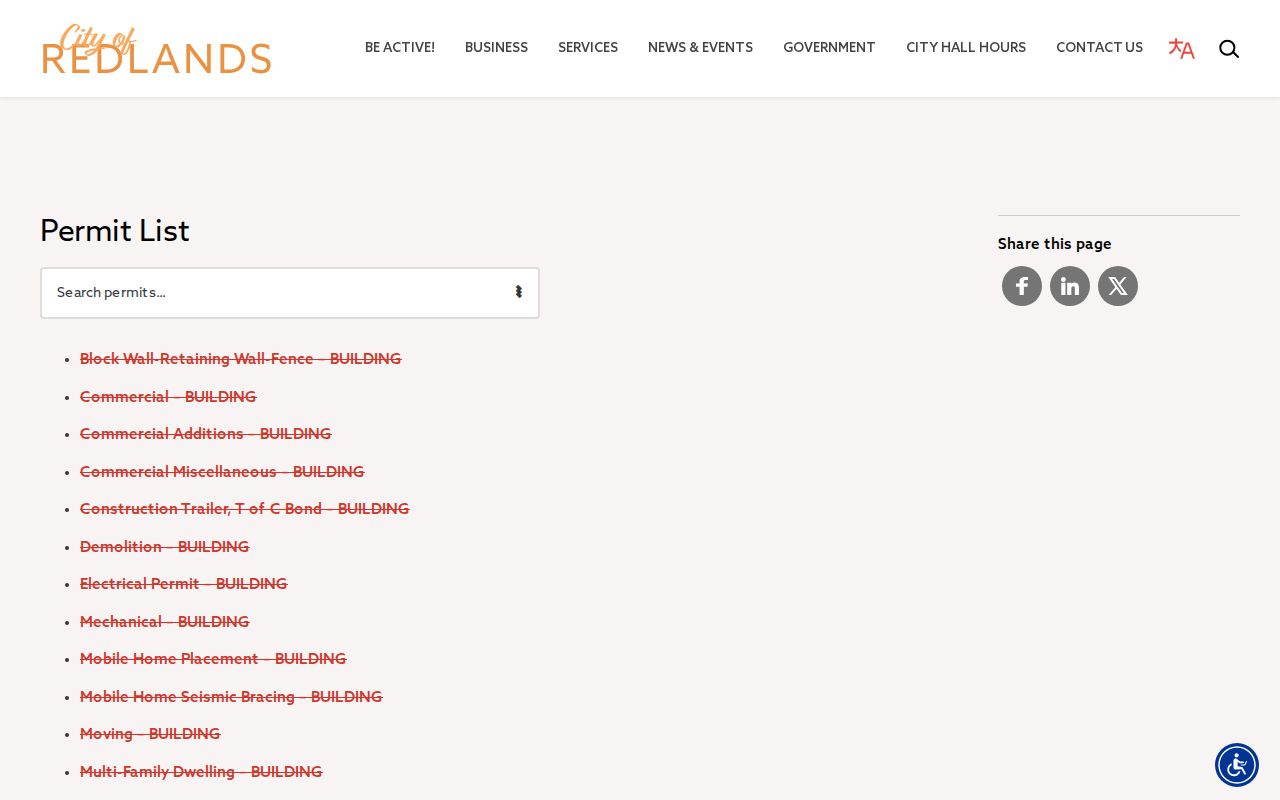
Task: Open the Government menu
Action: [x=829, y=48]
